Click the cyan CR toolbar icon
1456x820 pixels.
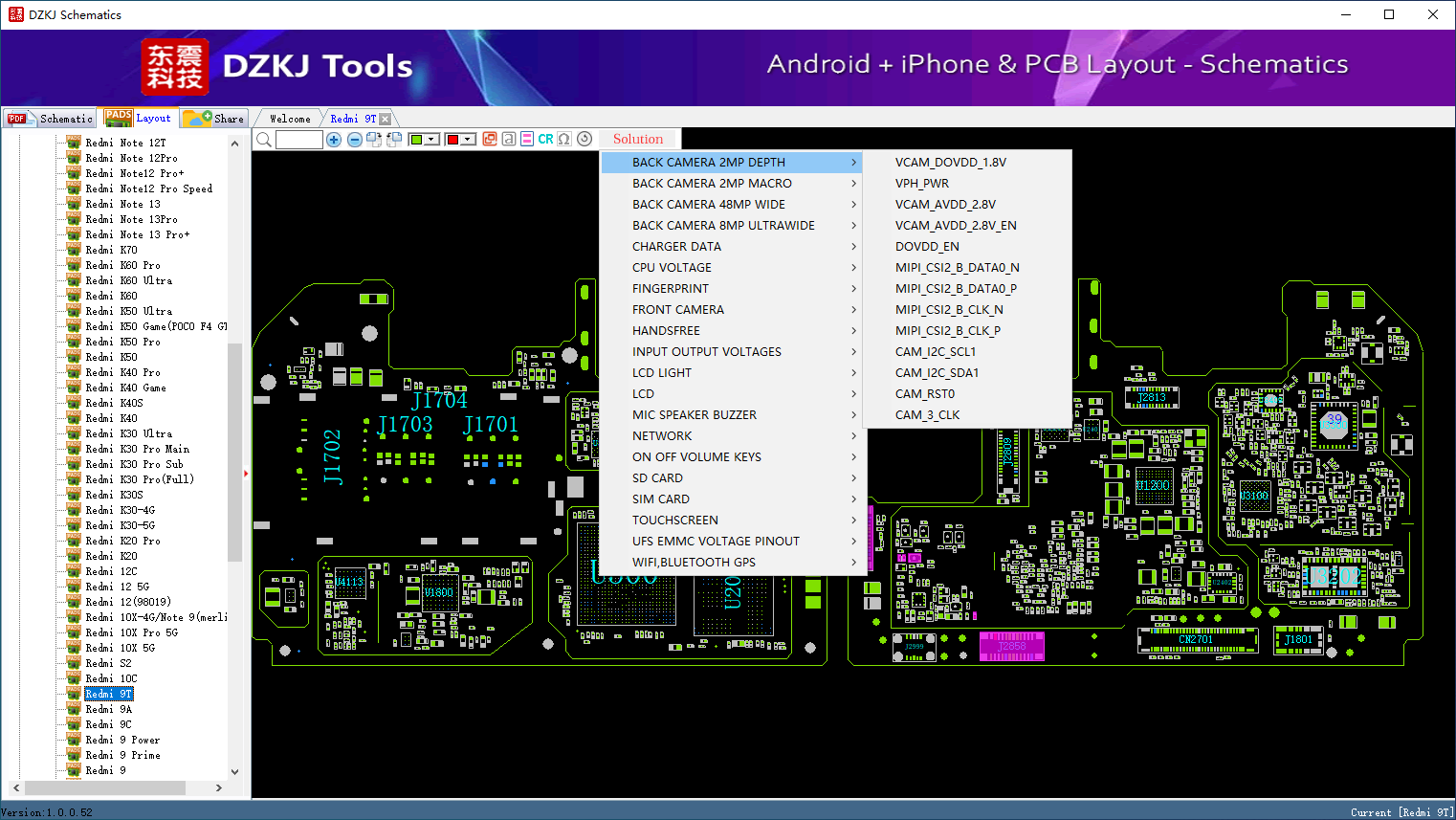tap(545, 139)
